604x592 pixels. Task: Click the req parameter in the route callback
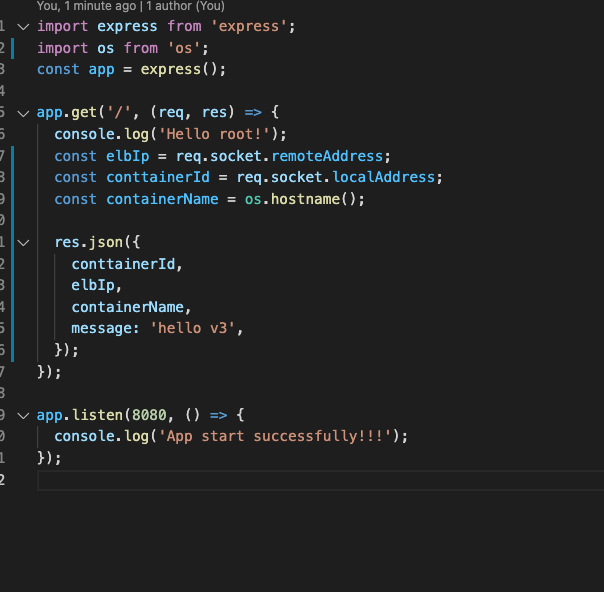[x=171, y=112]
